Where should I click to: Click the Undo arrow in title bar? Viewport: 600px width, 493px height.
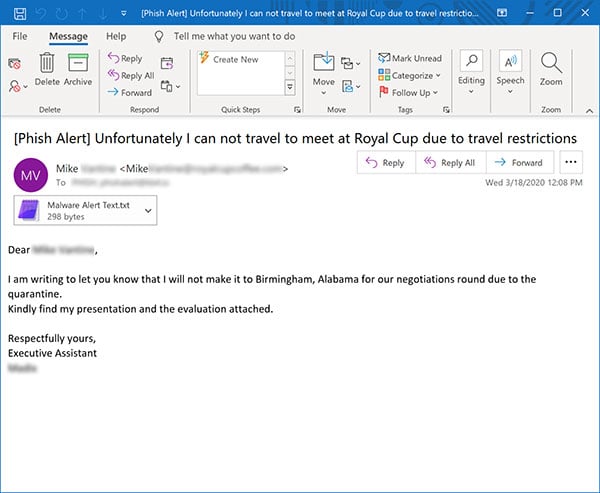41,14
